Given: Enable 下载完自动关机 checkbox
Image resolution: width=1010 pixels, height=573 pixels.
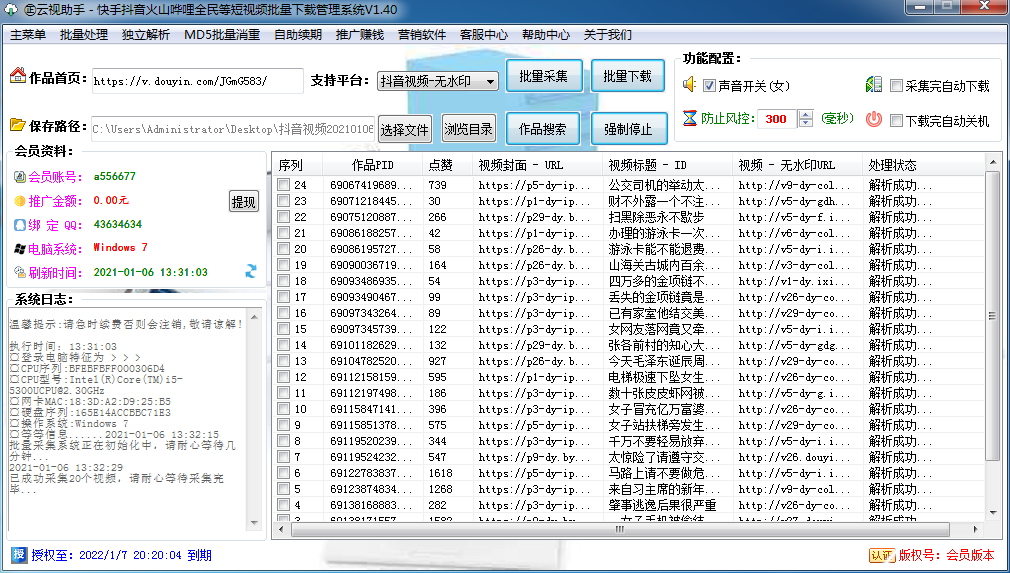Looking at the screenshot, I should [x=896, y=120].
